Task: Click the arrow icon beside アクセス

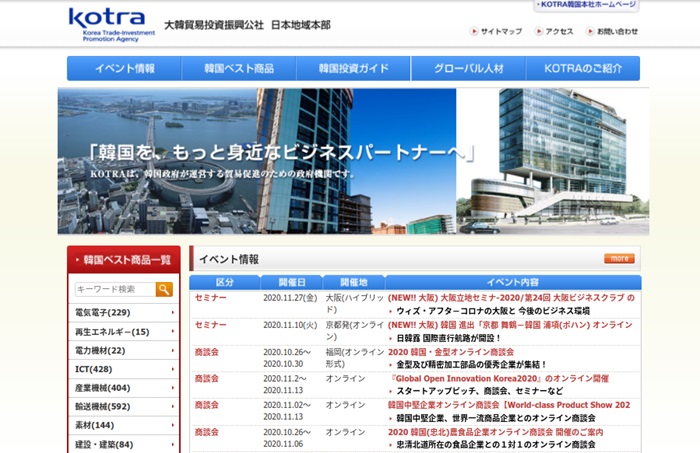Action: pos(539,31)
